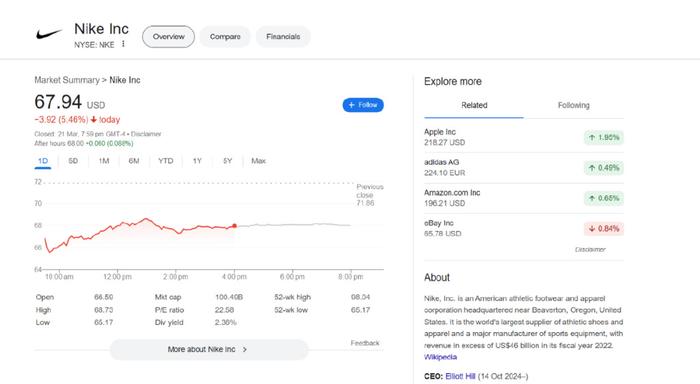Select the 6M chart range
The width and height of the screenshot is (700, 384).
tap(134, 161)
